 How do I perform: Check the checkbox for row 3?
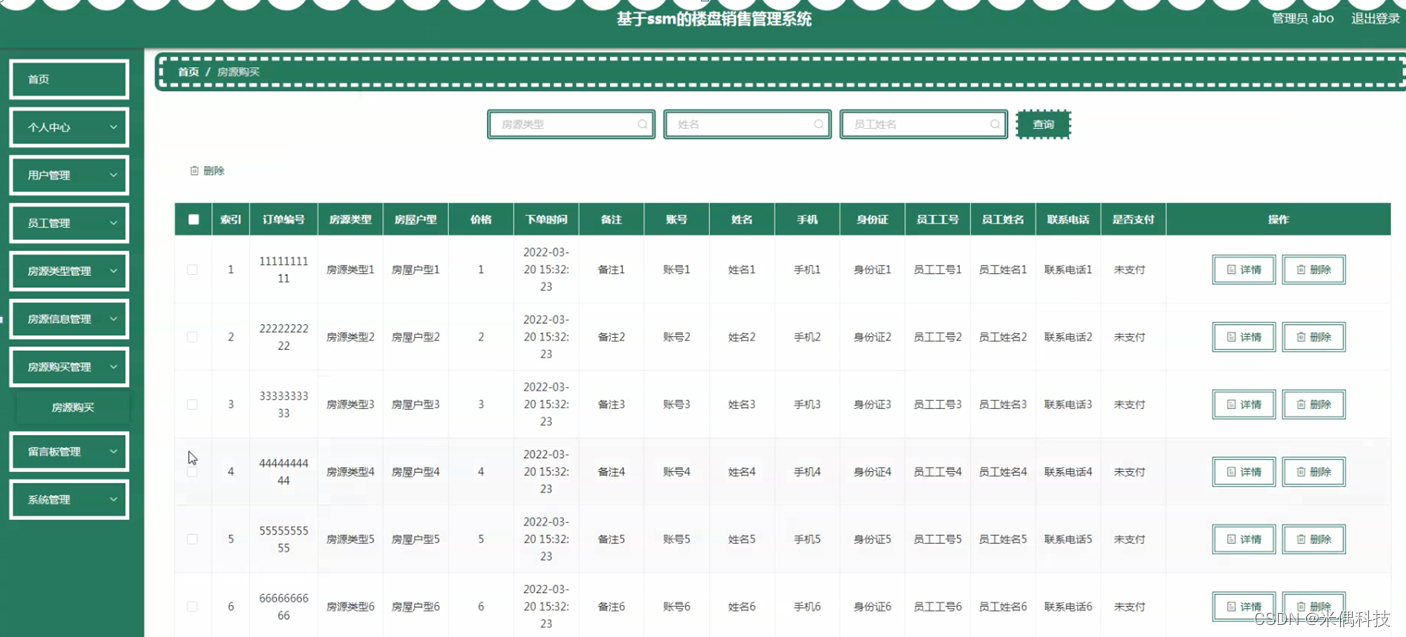pyautogui.click(x=192, y=405)
